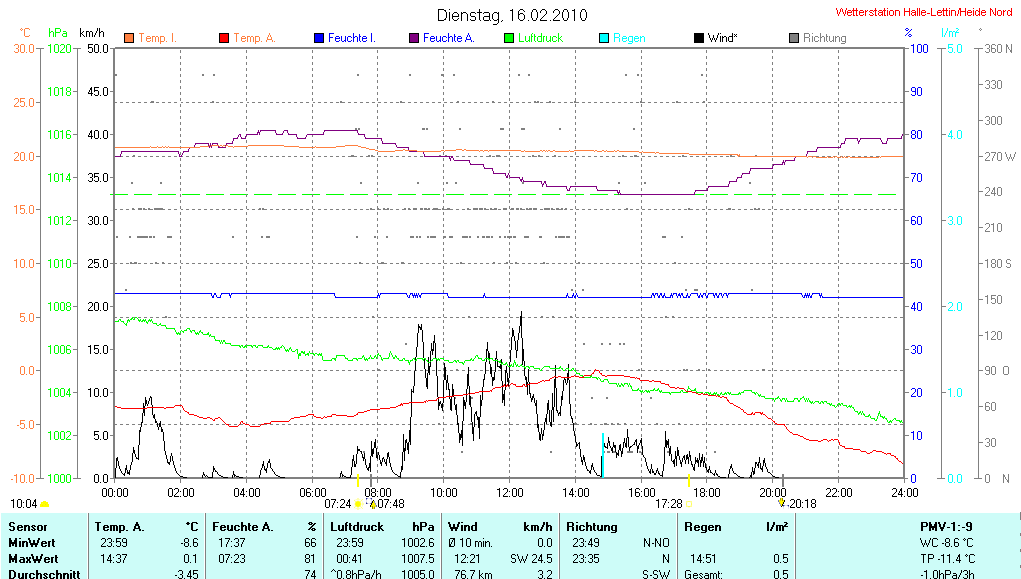
Task: Click the sunset icon after 17:28
Action: pyautogui.click(x=689, y=504)
